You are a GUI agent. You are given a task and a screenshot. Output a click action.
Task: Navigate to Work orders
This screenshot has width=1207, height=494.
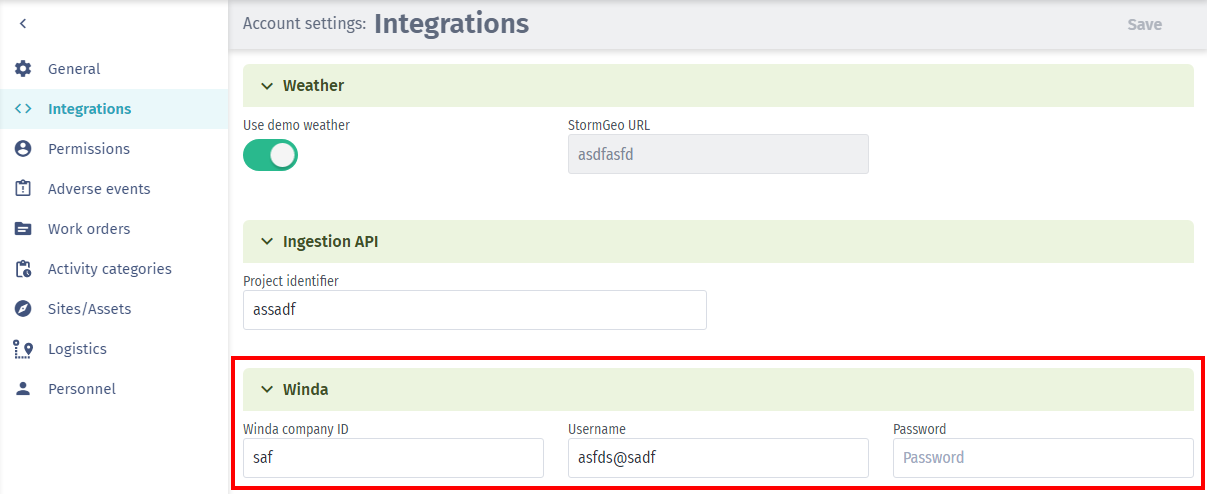[x=114, y=229]
